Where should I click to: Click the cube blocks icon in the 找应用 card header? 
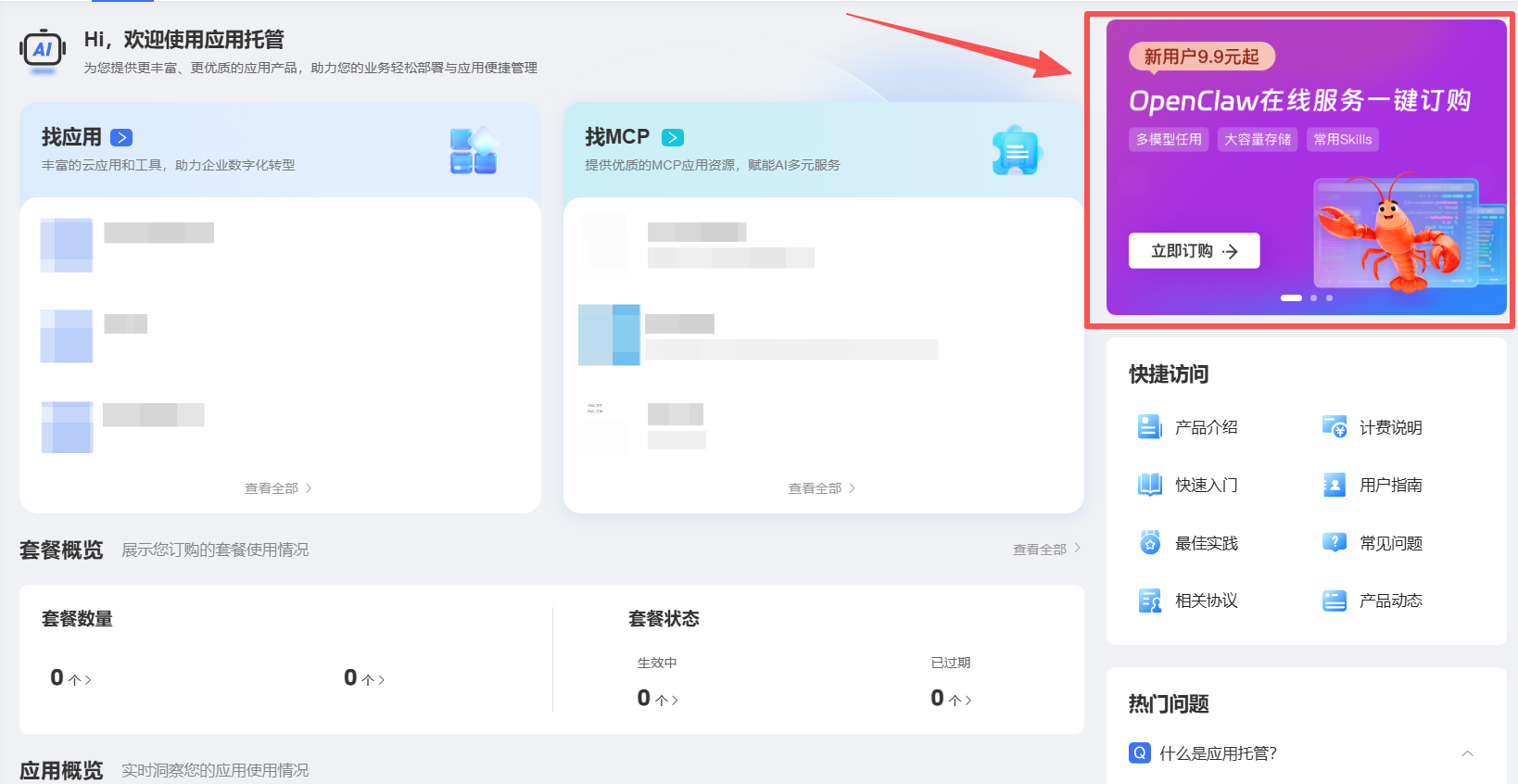click(474, 151)
